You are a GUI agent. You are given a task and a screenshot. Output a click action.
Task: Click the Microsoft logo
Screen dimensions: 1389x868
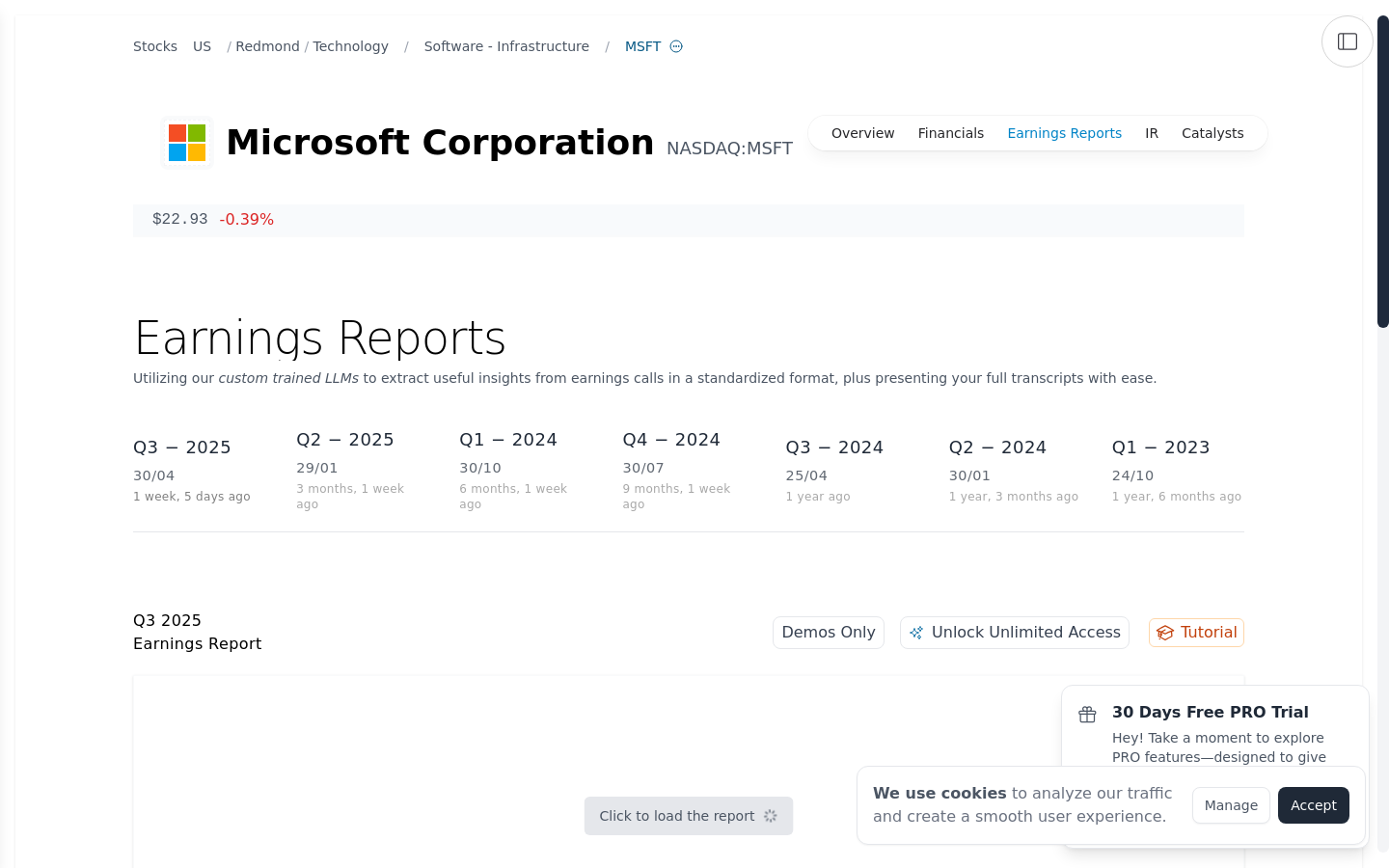click(187, 143)
